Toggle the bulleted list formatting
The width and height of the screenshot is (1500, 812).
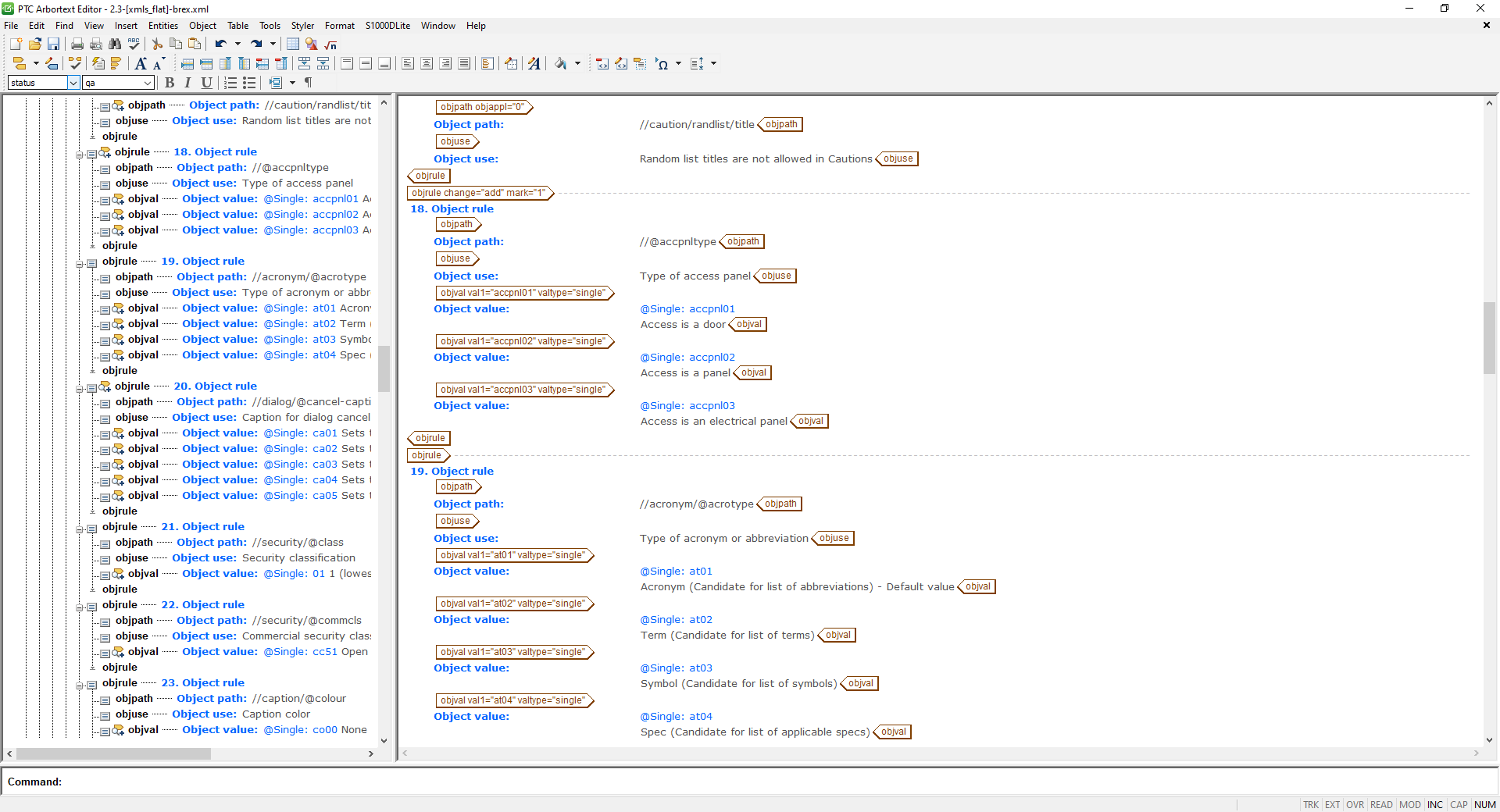click(x=249, y=83)
